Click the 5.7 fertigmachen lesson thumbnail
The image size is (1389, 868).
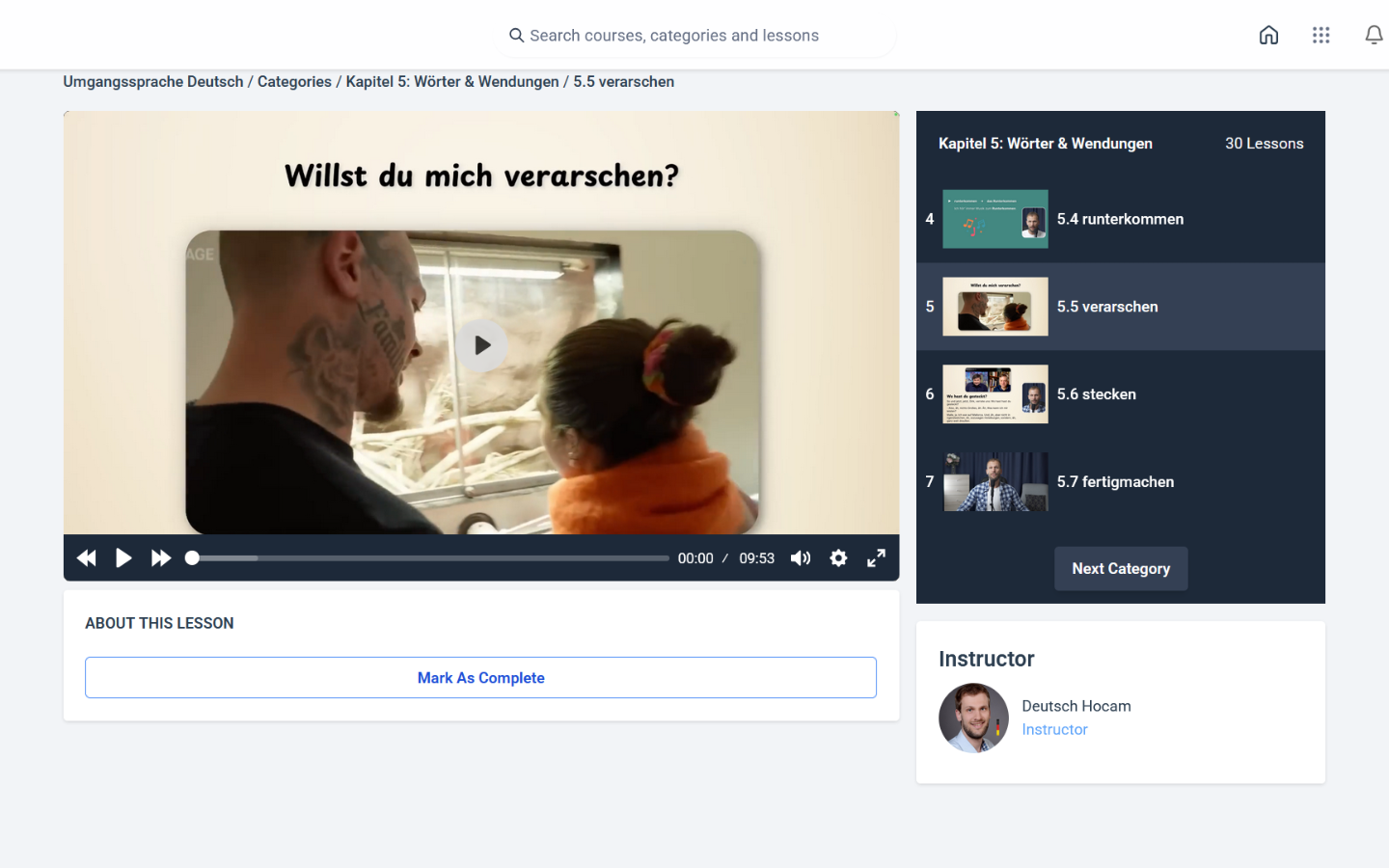pyautogui.click(x=994, y=482)
